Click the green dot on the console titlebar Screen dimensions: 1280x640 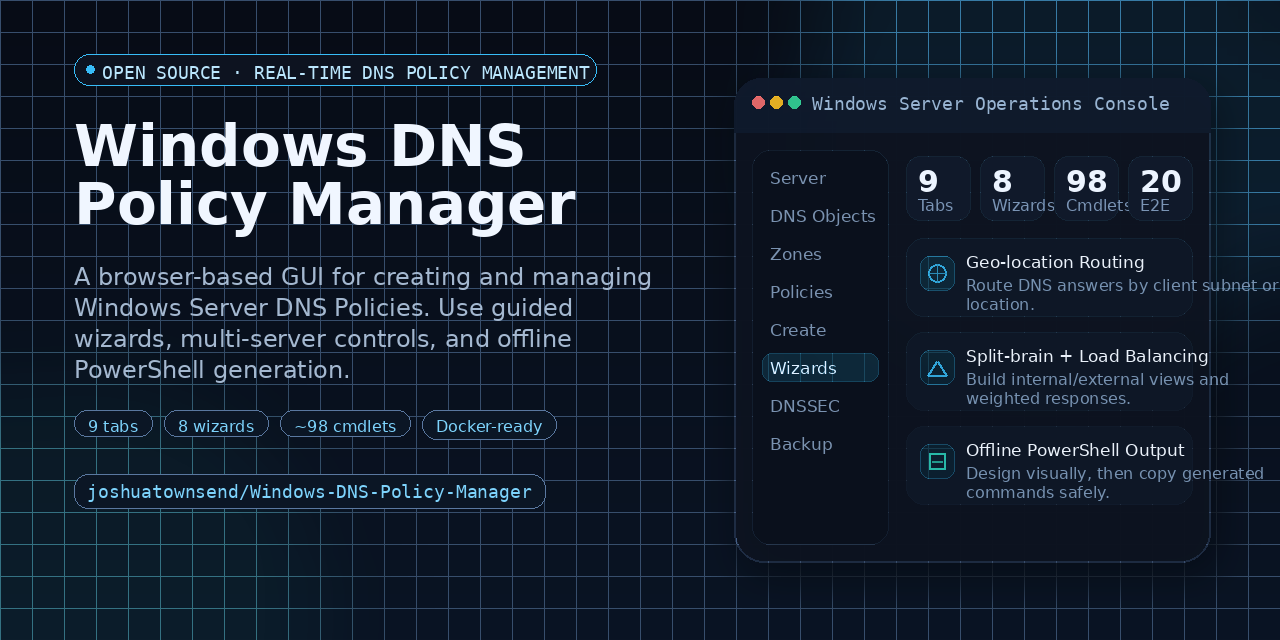pyautogui.click(x=795, y=102)
